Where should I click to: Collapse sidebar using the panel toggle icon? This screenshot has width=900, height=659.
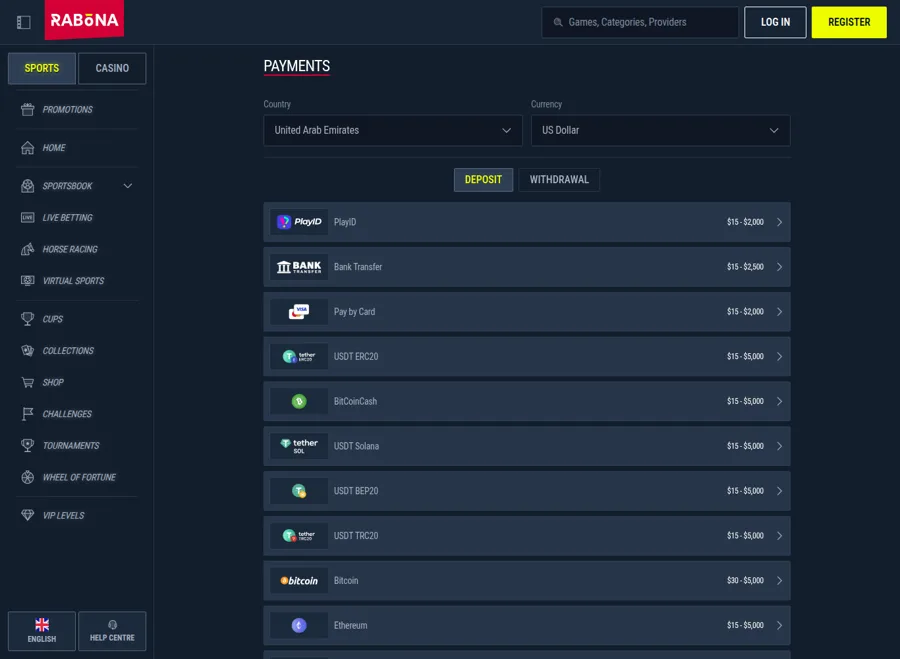click(x=24, y=22)
